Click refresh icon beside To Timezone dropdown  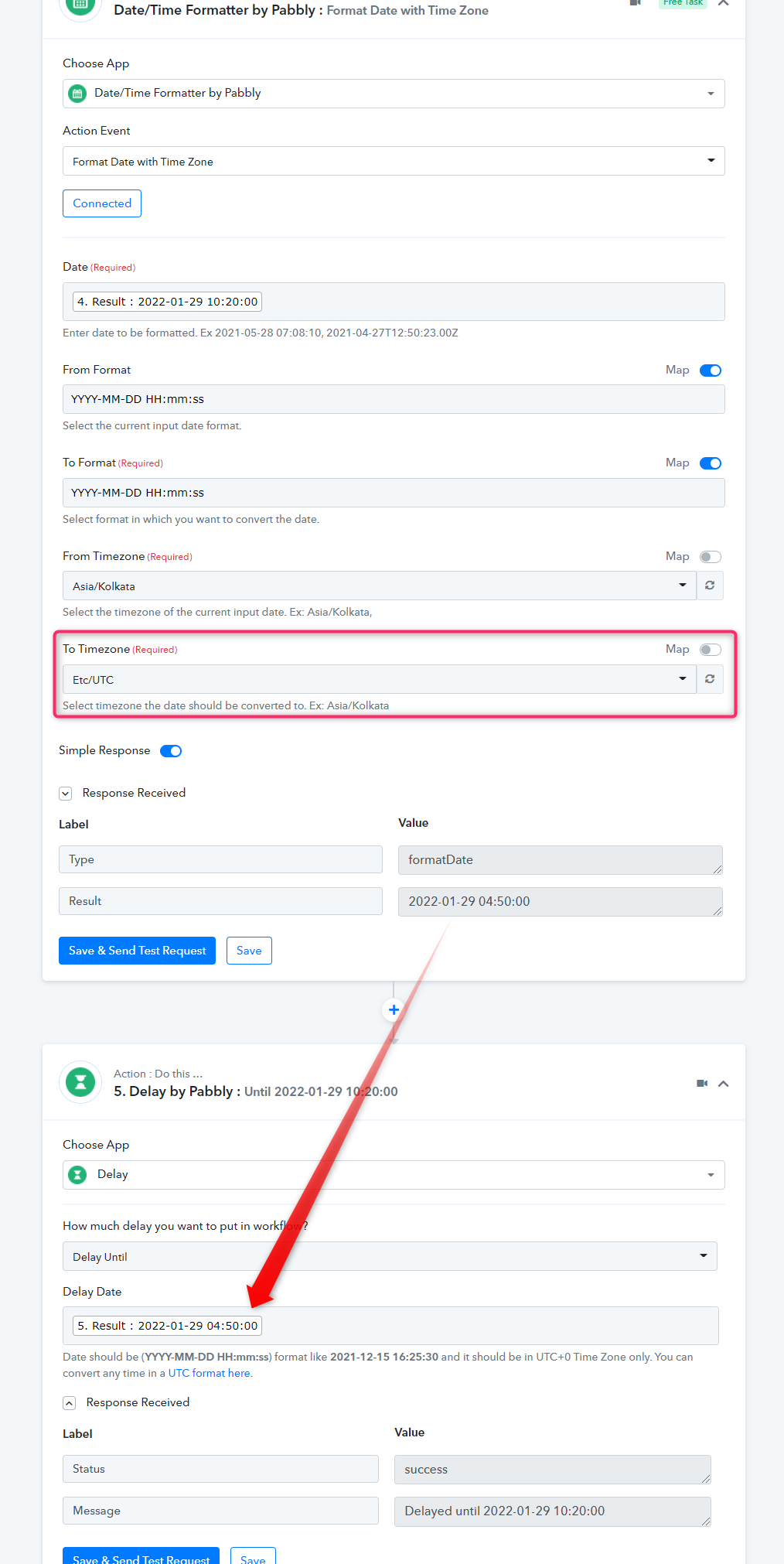(x=710, y=679)
